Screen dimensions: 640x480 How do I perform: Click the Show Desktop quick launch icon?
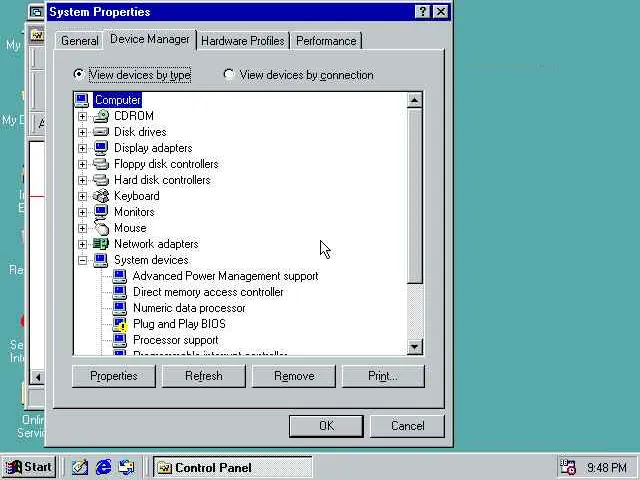80,467
